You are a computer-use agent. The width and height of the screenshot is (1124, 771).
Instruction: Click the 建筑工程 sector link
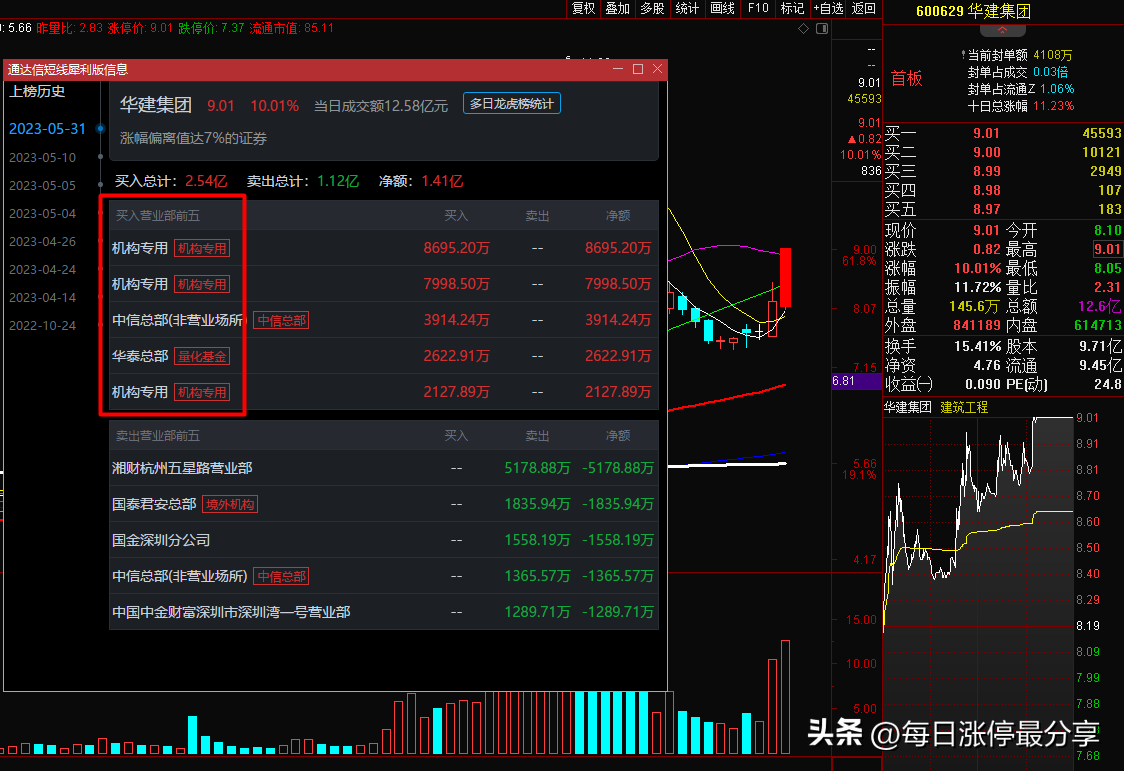coord(963,407)
